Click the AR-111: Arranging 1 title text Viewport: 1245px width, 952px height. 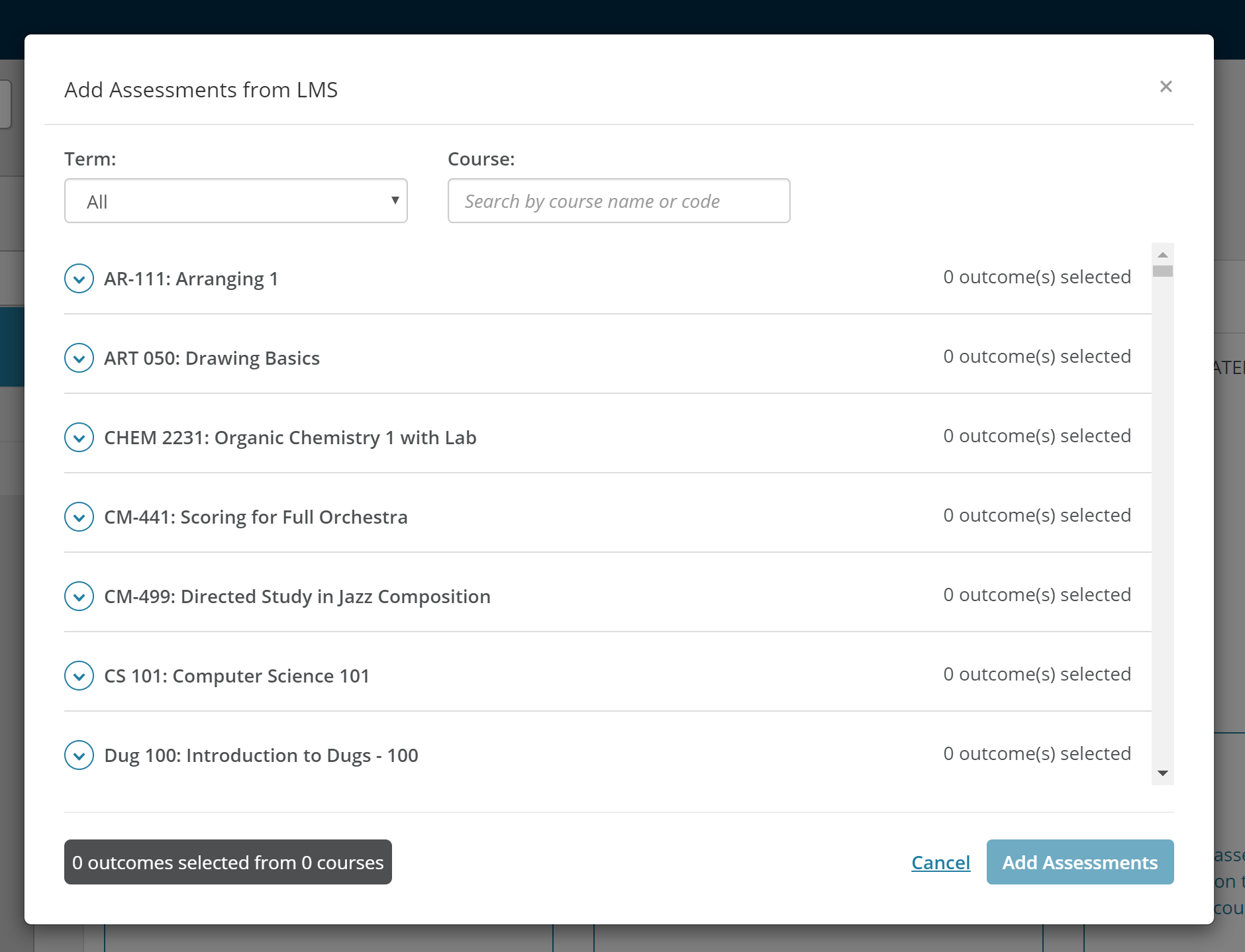click(x=191, y=279)
